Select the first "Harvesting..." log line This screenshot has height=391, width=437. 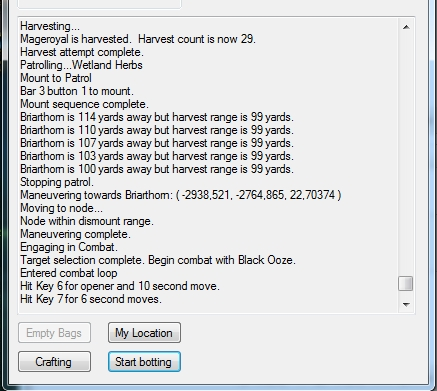click(x=50, y=26)
